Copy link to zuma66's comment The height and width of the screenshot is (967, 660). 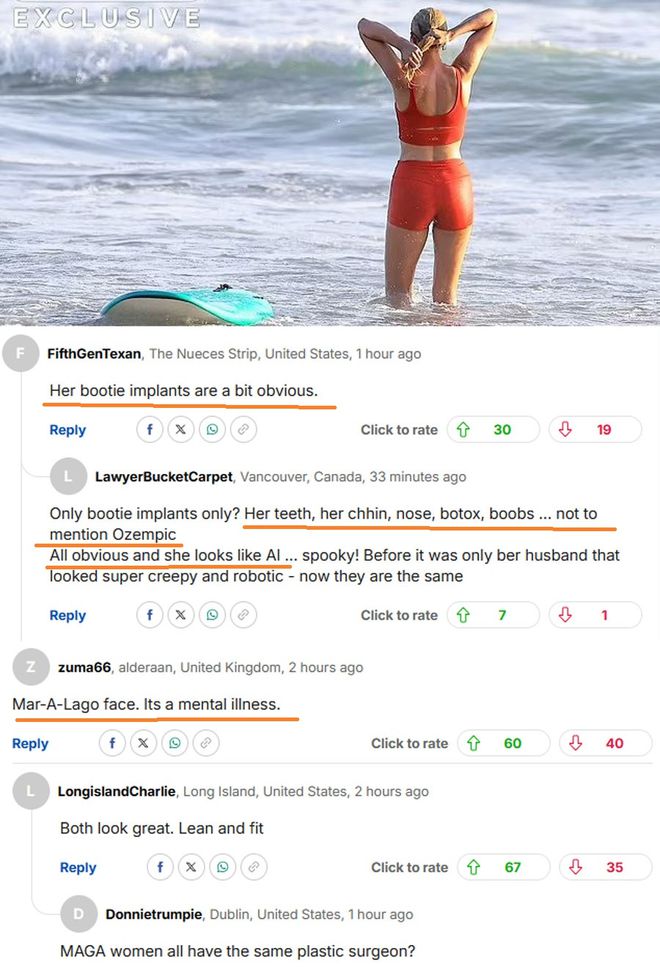pos(206,743)
